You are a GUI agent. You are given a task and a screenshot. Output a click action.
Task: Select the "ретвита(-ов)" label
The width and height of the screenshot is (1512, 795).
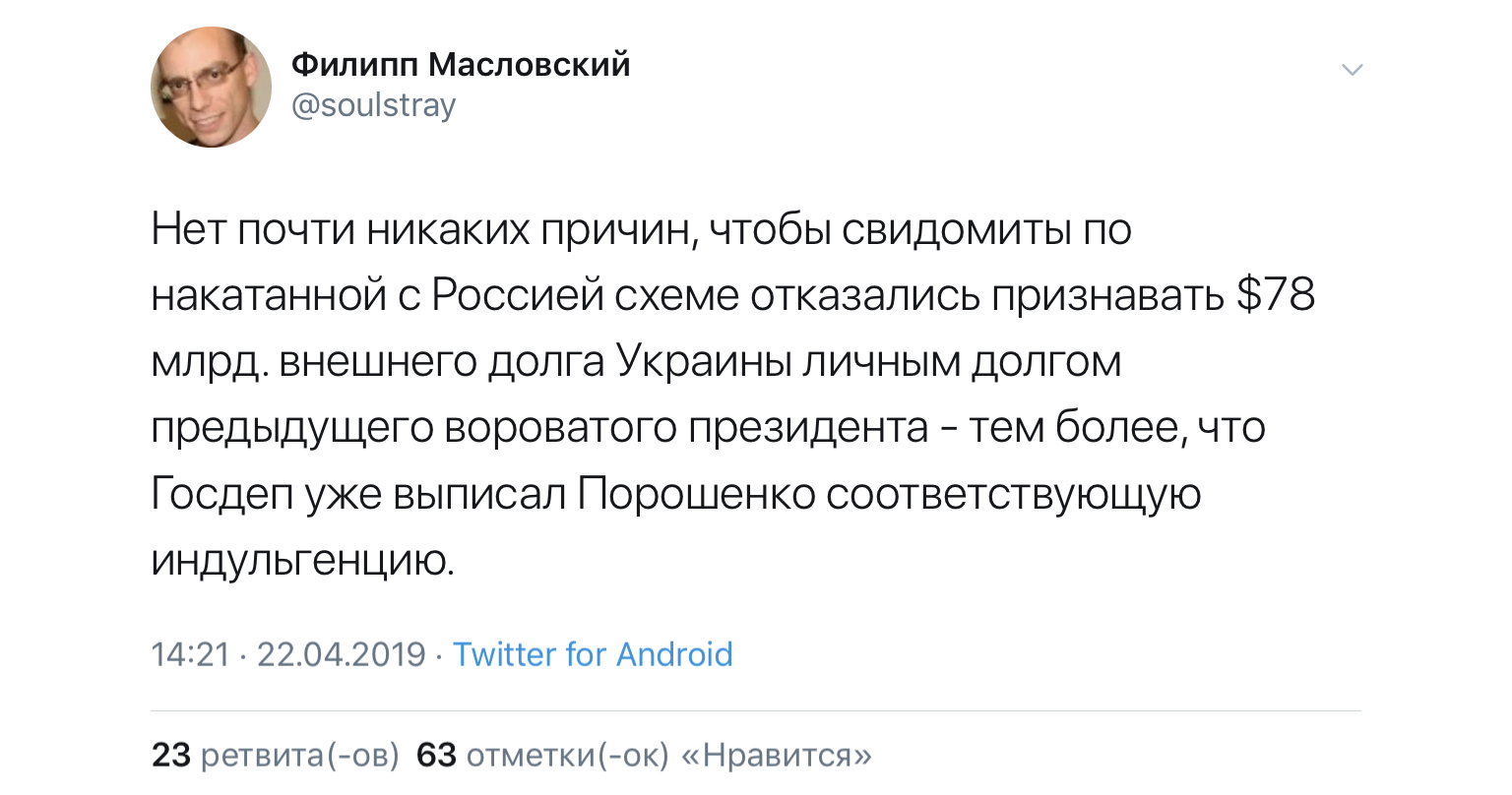tap(300, 755)
